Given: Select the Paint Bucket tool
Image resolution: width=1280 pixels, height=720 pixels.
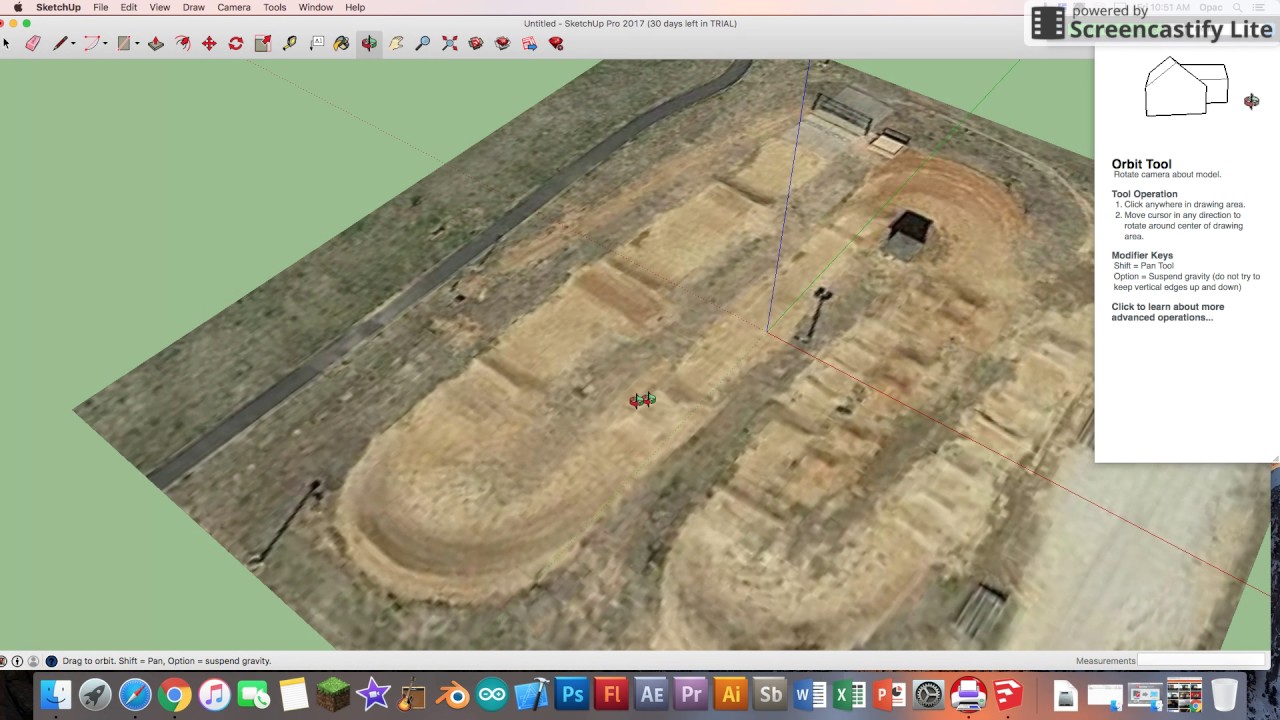Looking at the screenshot, I should pos(342,43).
